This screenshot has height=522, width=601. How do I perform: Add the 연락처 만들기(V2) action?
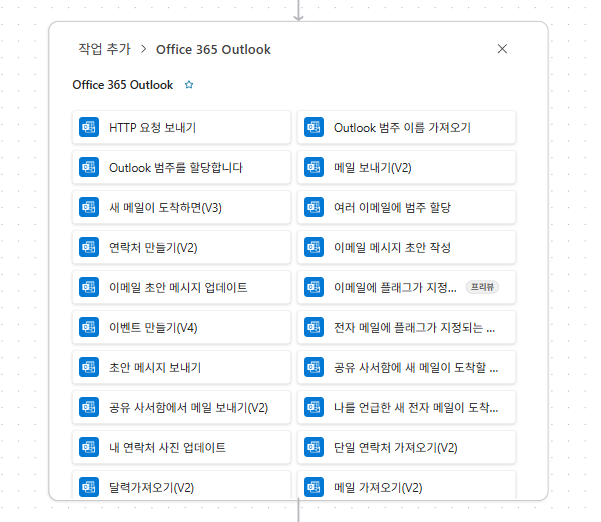coord(181,247)
